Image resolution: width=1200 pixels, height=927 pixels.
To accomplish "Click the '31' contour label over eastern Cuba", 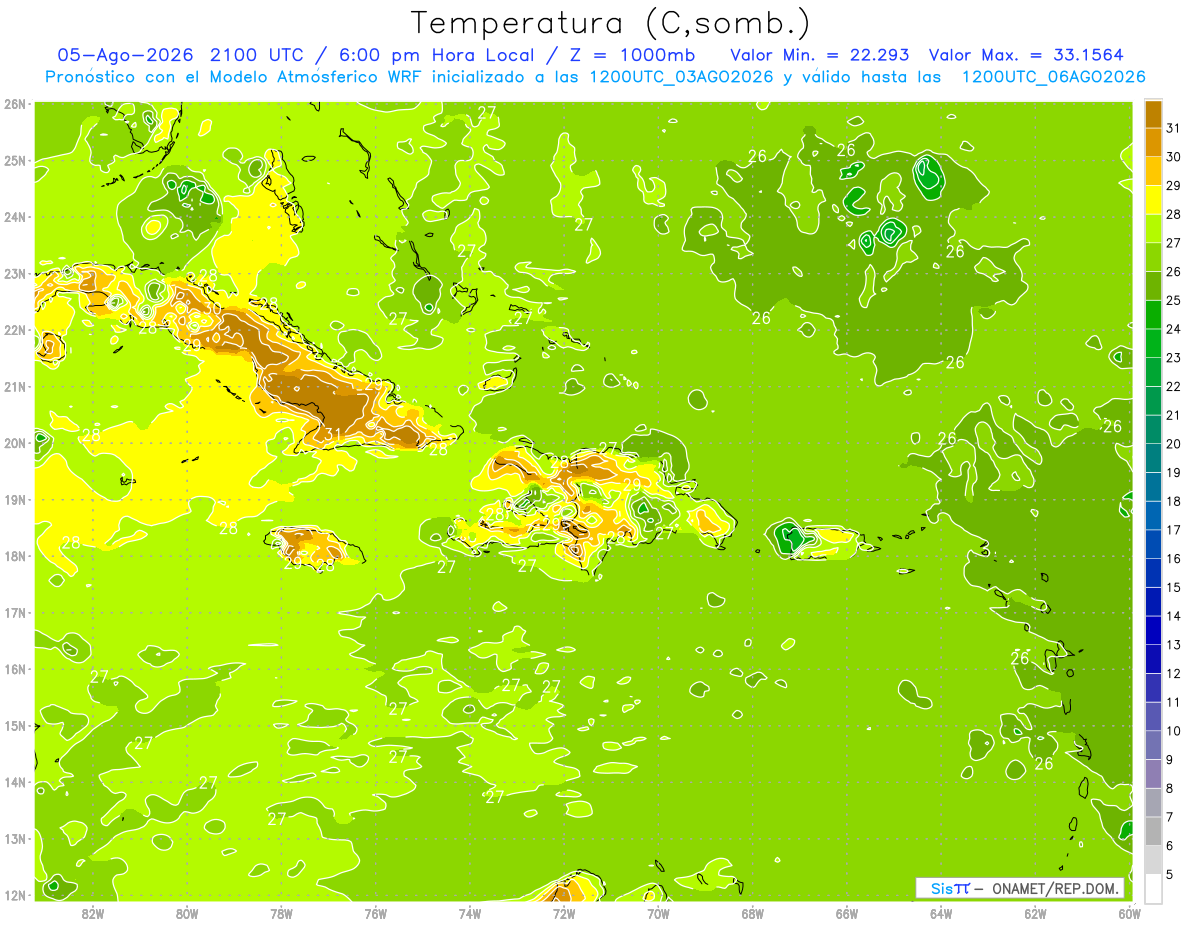I will click(334, 434).
